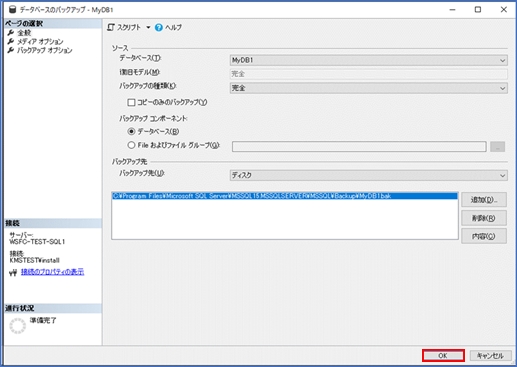Open the データベース dropdown showing MyDB1

click(368, 60)
